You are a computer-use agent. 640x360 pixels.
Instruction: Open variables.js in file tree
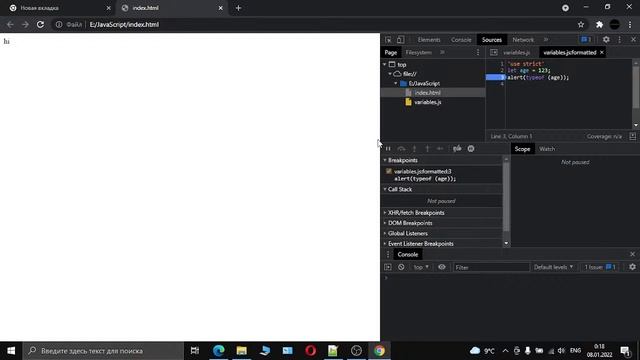click(x=427, y=102)
